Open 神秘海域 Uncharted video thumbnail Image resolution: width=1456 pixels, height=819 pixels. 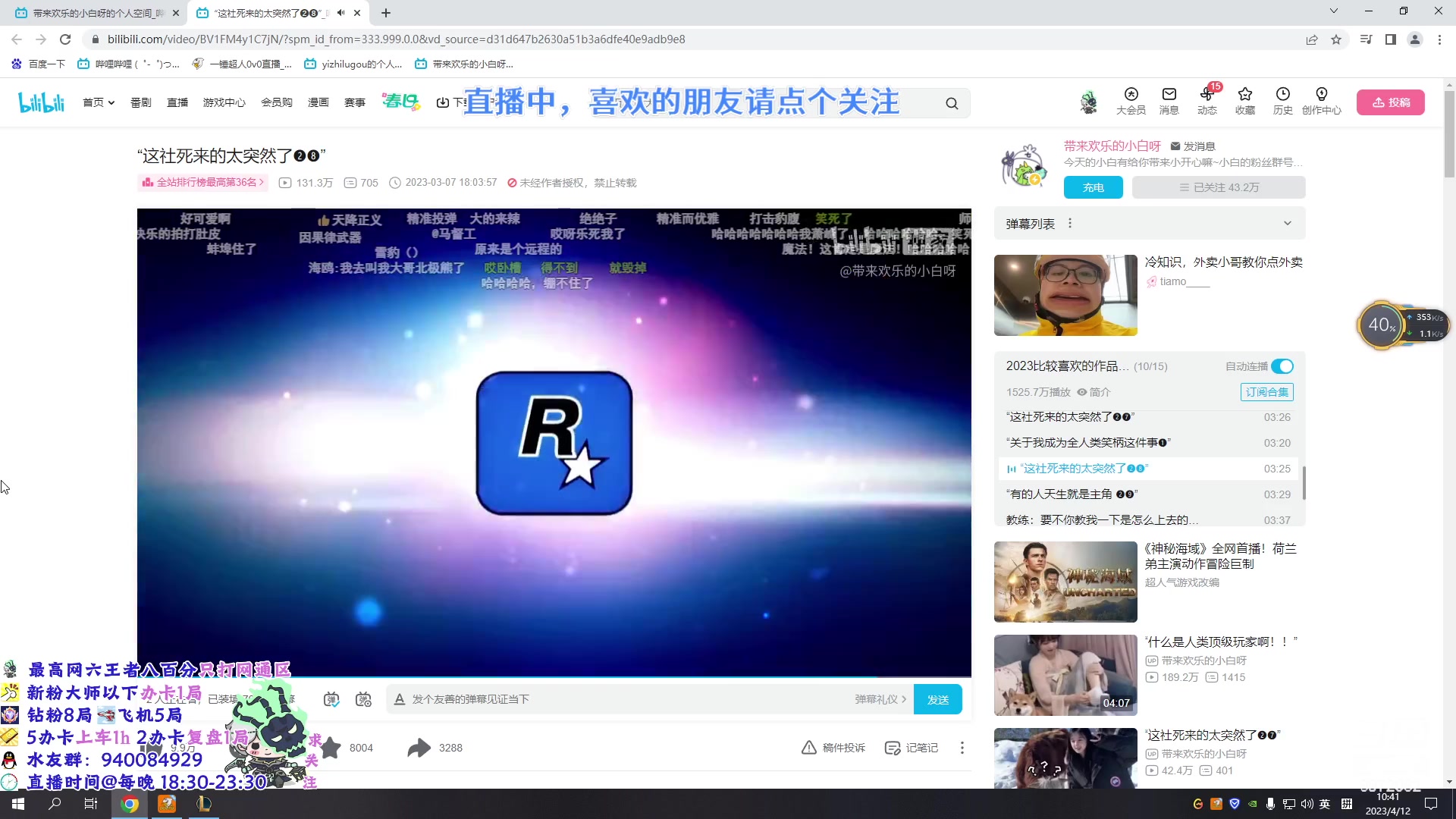pos(1065,582)
